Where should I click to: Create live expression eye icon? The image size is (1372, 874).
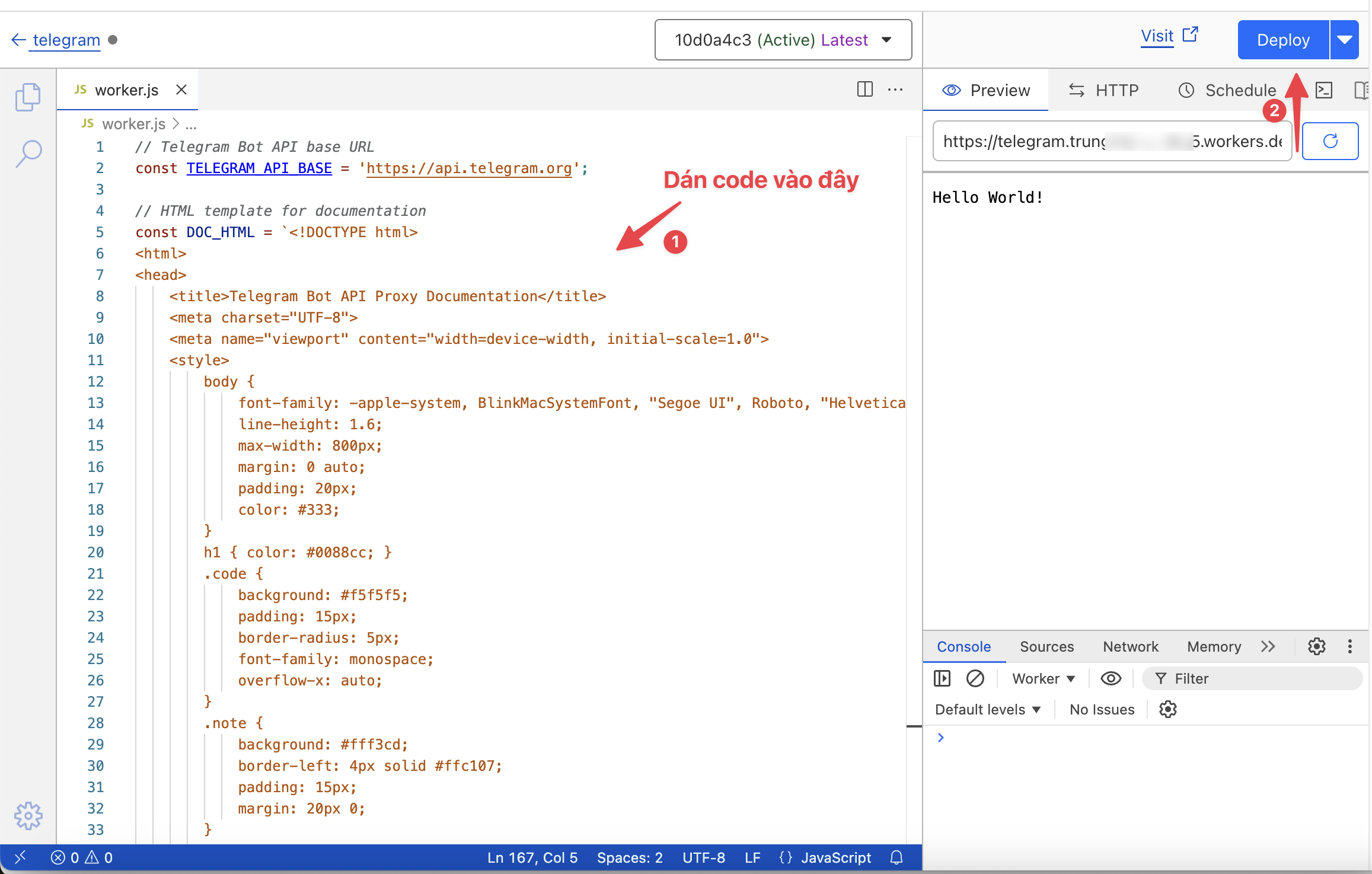point(1111,678)
